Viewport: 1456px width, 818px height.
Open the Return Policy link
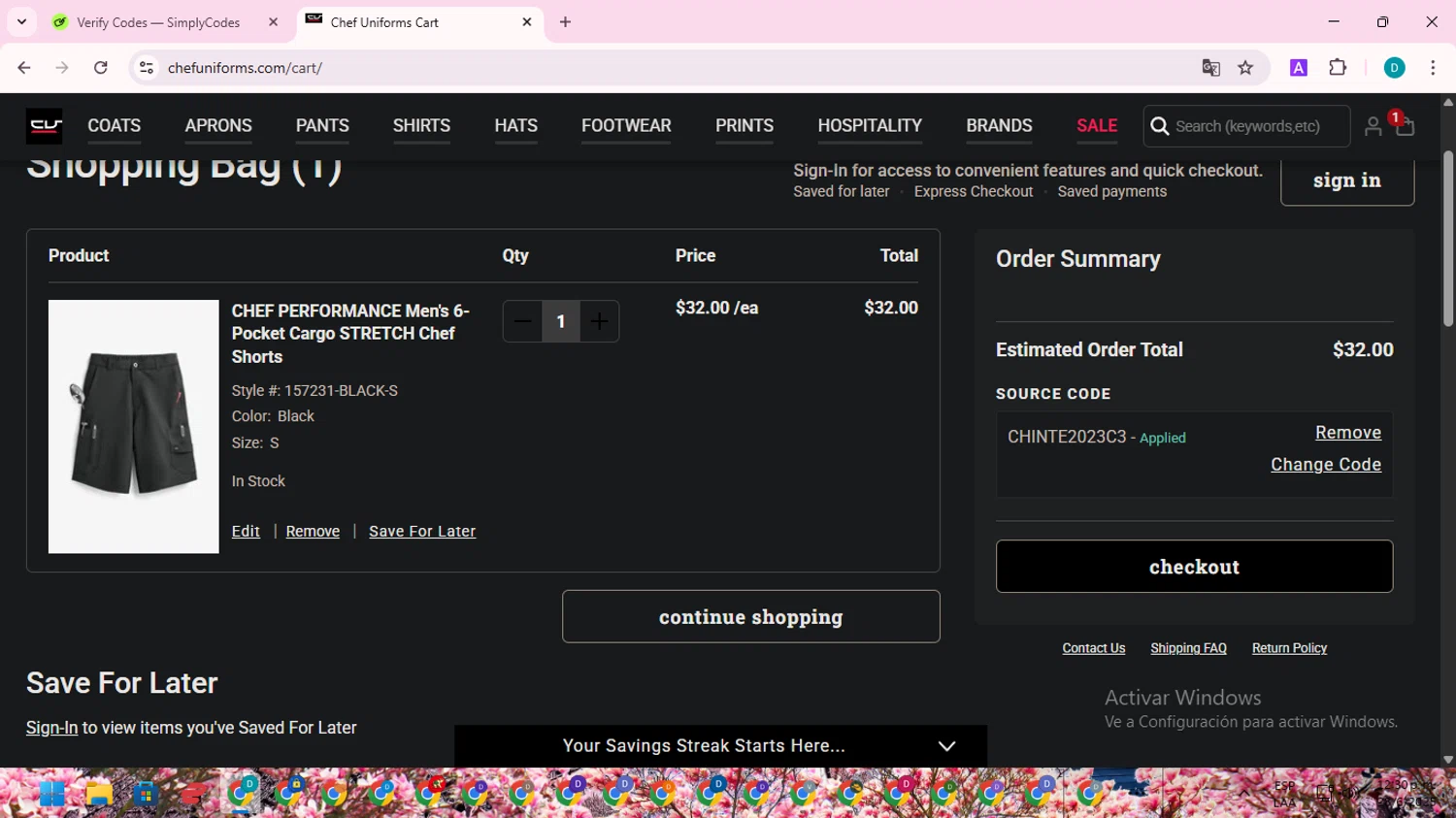pyautogui.click(x=1289, y=648)
